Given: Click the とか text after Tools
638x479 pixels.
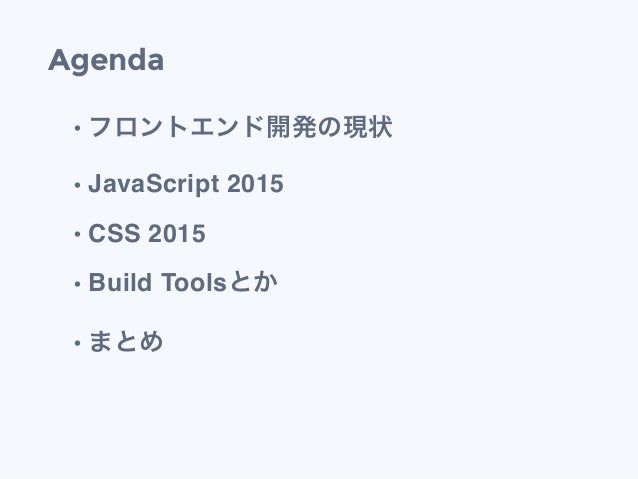Looking at the screenshot, I should pos(253,282).
